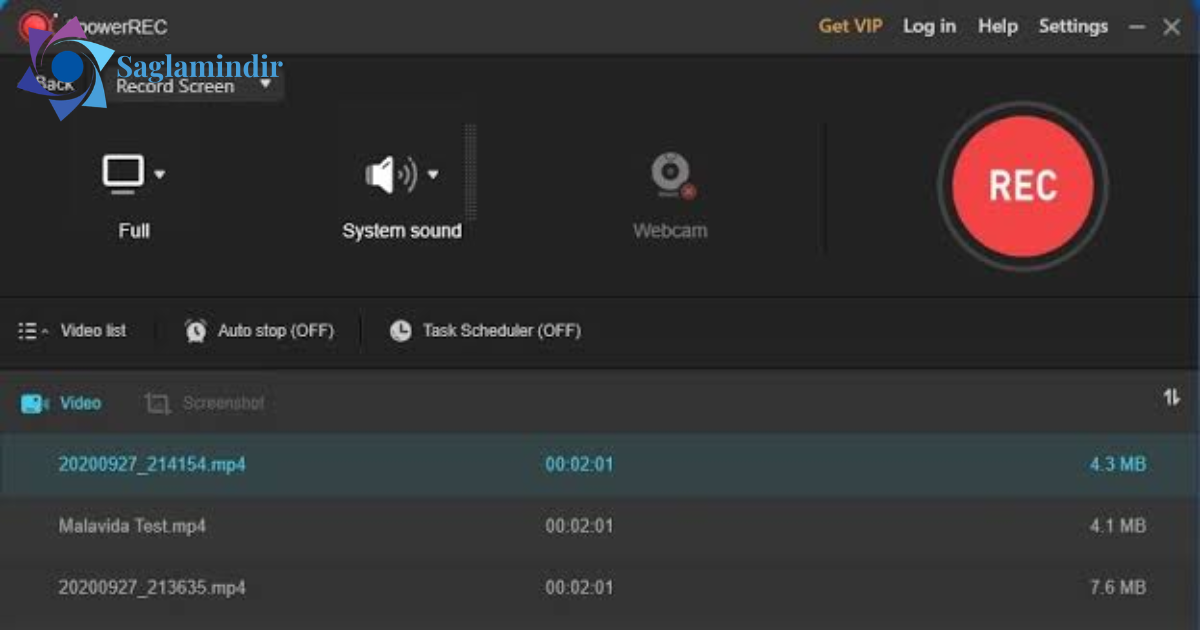The width and height of the screenshot is (1200, 630).
Task: Click the Task Scheduler clock icon
Action: click(x=400, y=331)
